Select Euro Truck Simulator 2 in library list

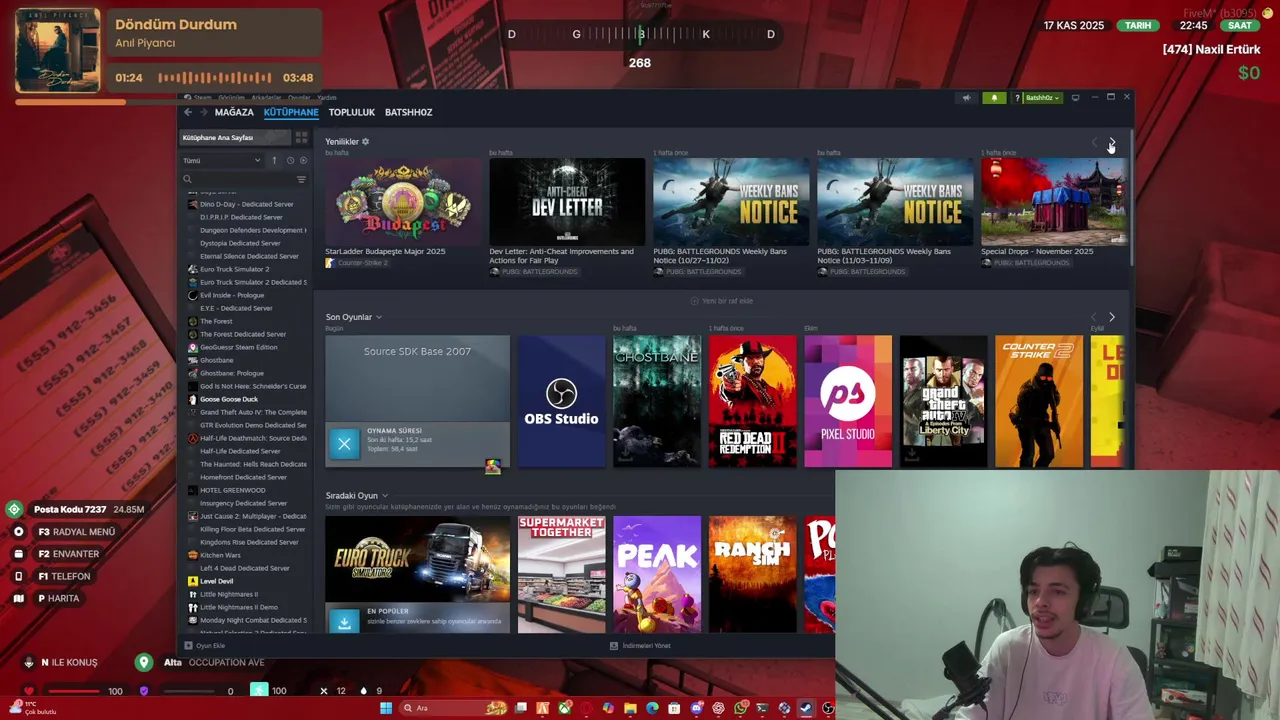coord(234,269)
